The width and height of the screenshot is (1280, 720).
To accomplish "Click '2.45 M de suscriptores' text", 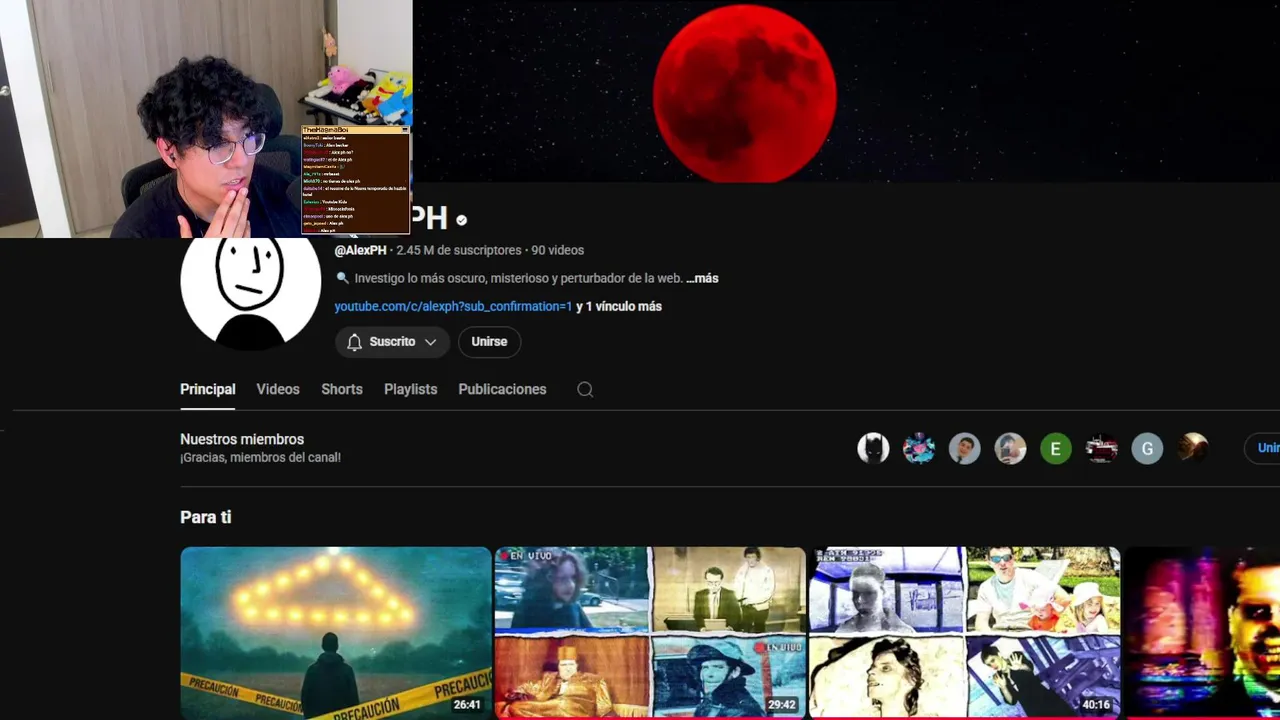I will click(459, 250).
